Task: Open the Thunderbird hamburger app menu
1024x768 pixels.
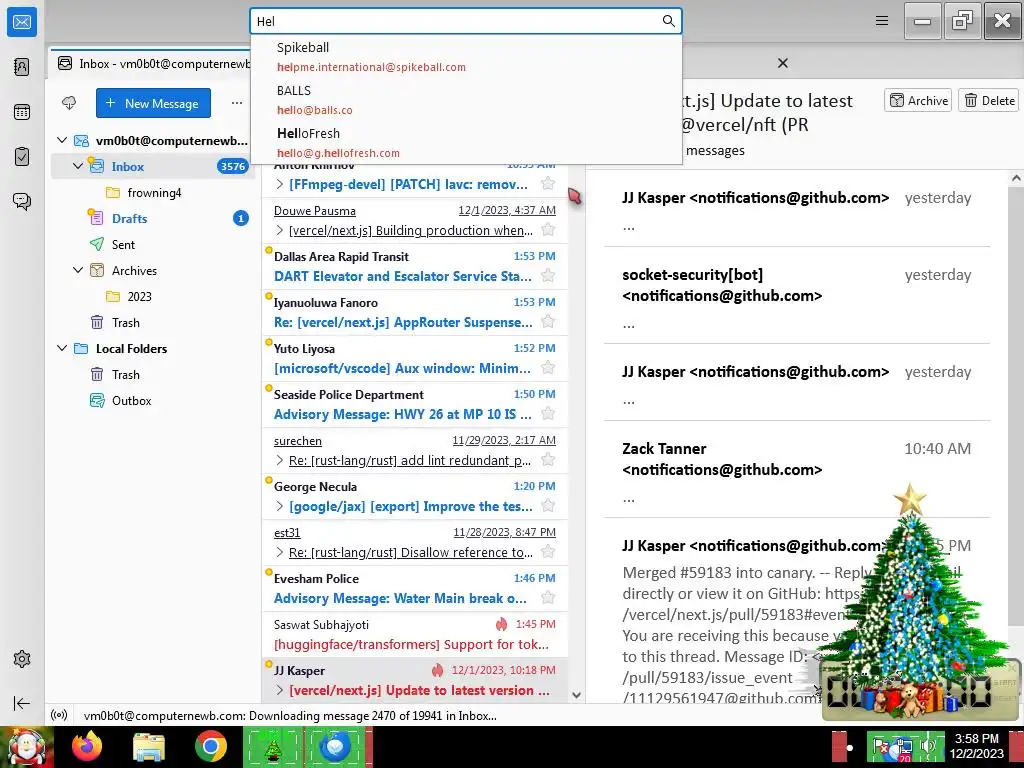Action: 882,21
